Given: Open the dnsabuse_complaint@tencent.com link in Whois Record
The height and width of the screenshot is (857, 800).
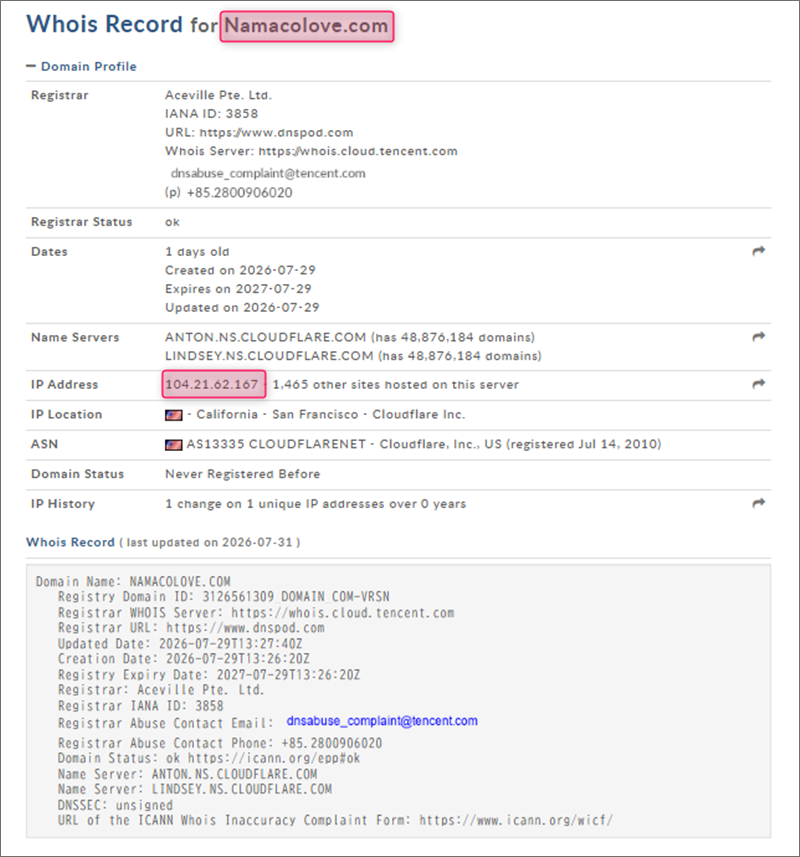Looking at the screenshot, I should pos(382,721).
